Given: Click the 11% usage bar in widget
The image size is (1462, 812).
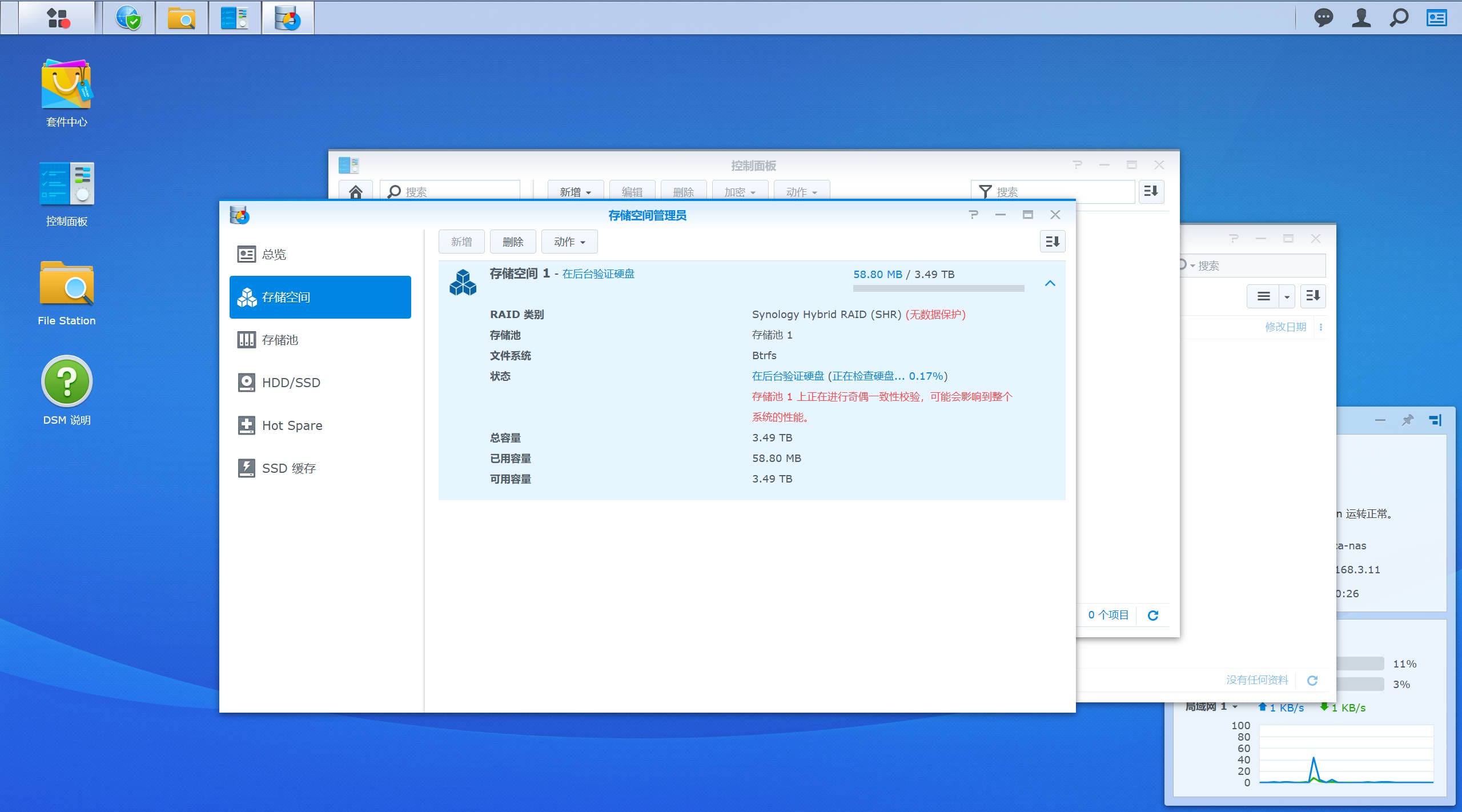Looking at the screenshot, I should pyautogui.click(x=1359, y=664).
